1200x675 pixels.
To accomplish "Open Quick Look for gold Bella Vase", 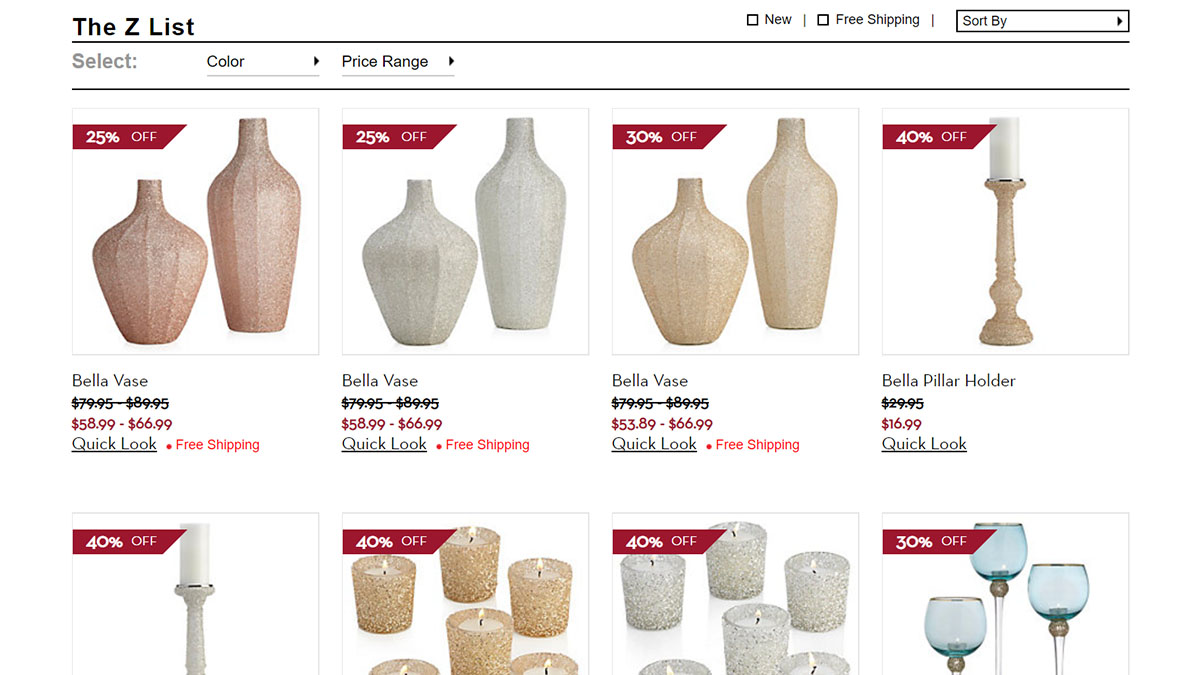I will pos(654,444).
